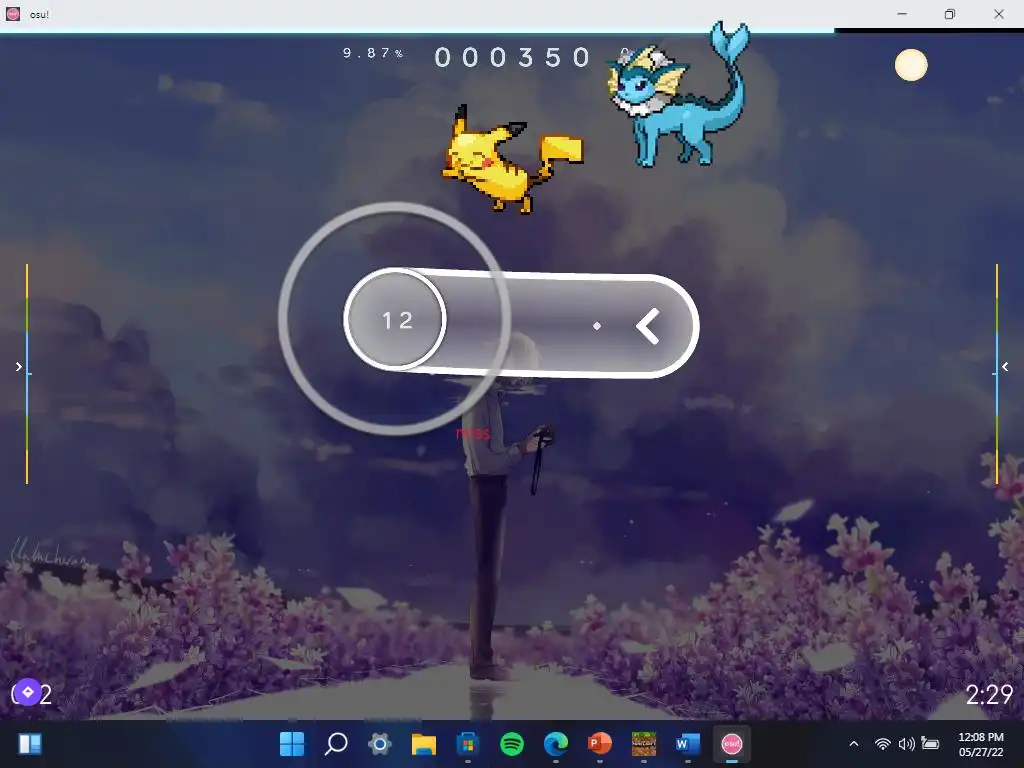The image size is (1024, 768).
Task: Open File Explorer from the taskbar
Action: pos(423,743)
